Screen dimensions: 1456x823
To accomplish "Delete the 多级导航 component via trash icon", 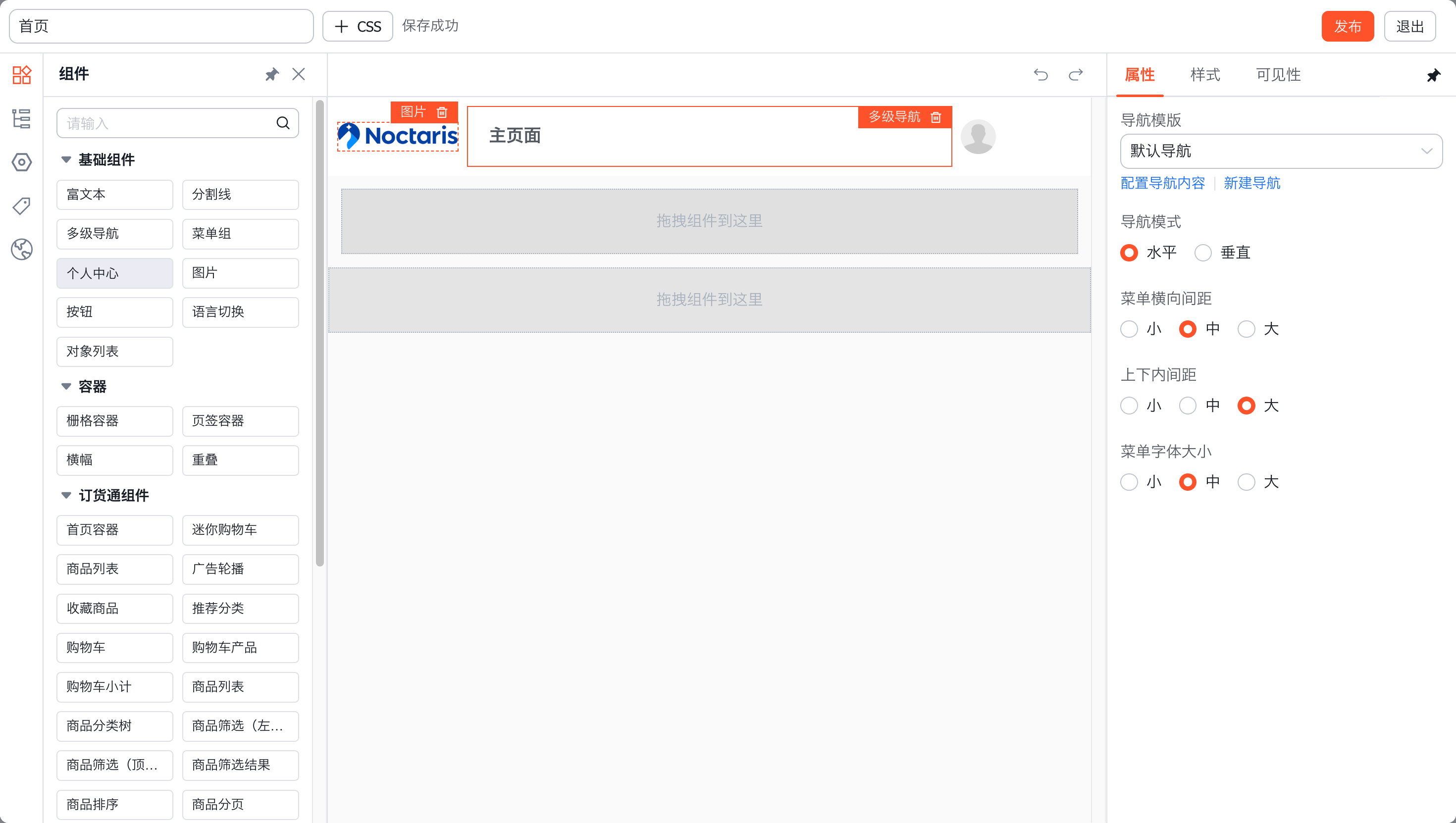I will (936, 117).
